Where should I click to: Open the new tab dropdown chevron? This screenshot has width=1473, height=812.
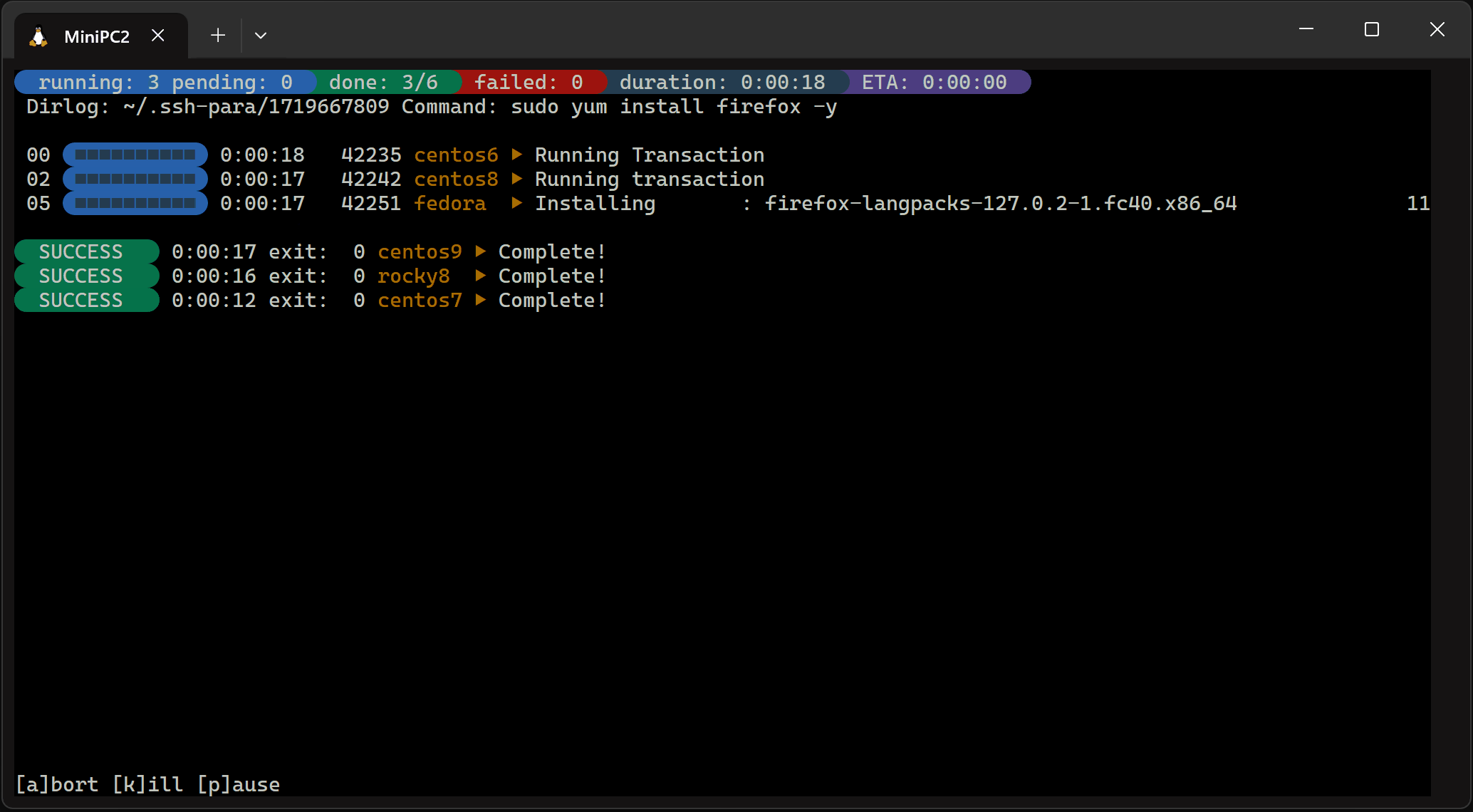click(x=261, y=36)
